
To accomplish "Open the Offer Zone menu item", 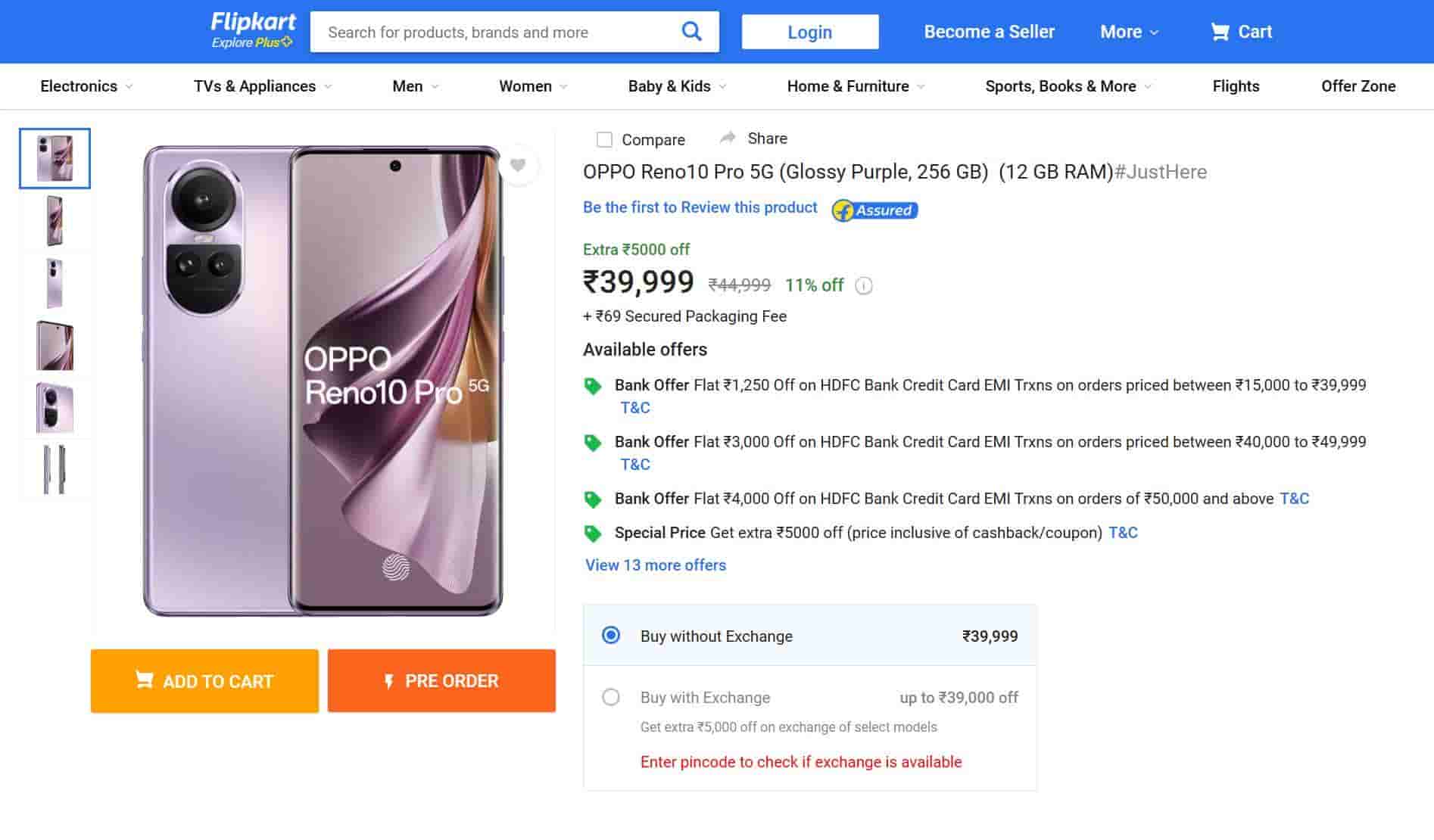I will coord(1358,86).
